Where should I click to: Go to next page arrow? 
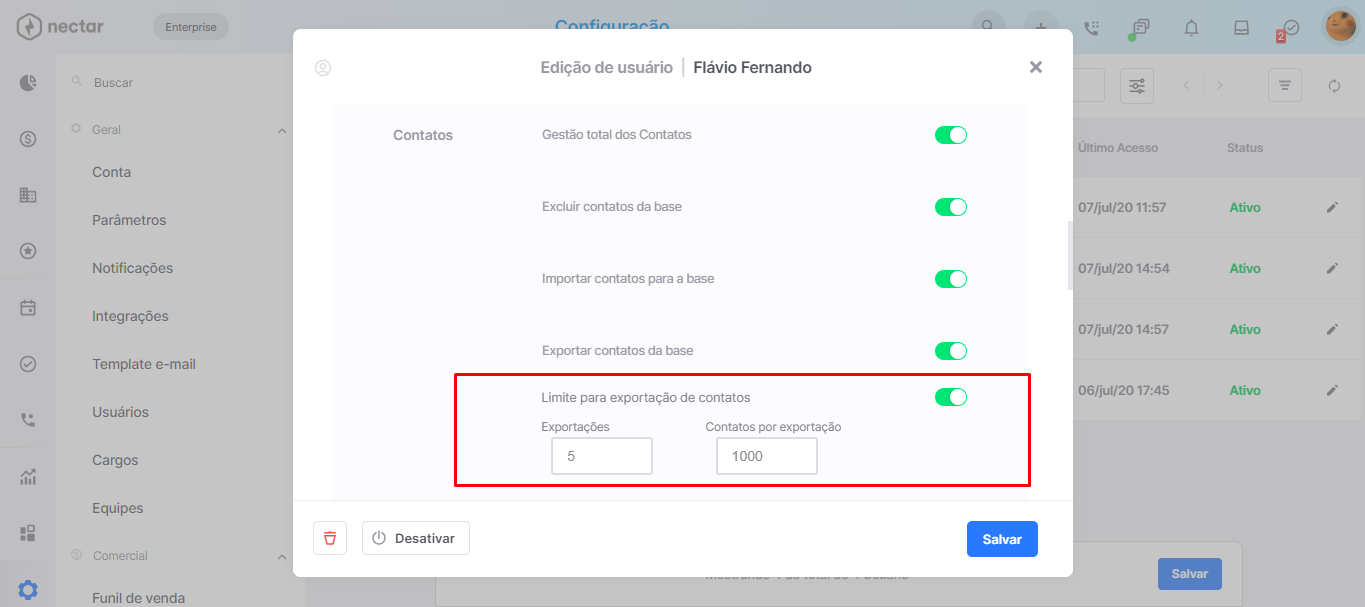pos(1220,86)
